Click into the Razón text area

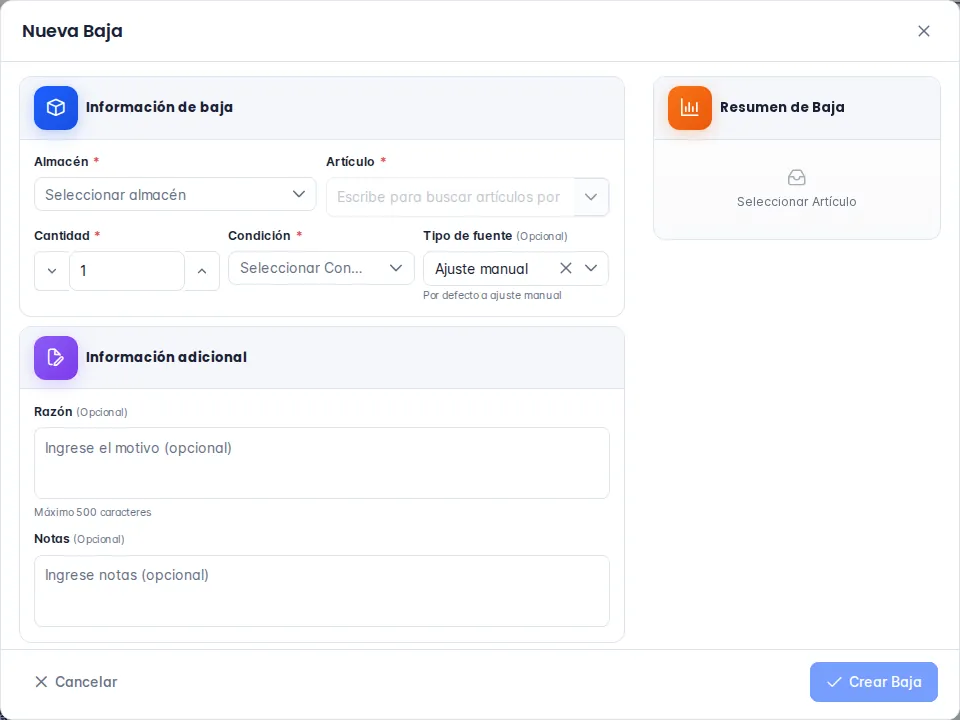[x=322, y=463]
